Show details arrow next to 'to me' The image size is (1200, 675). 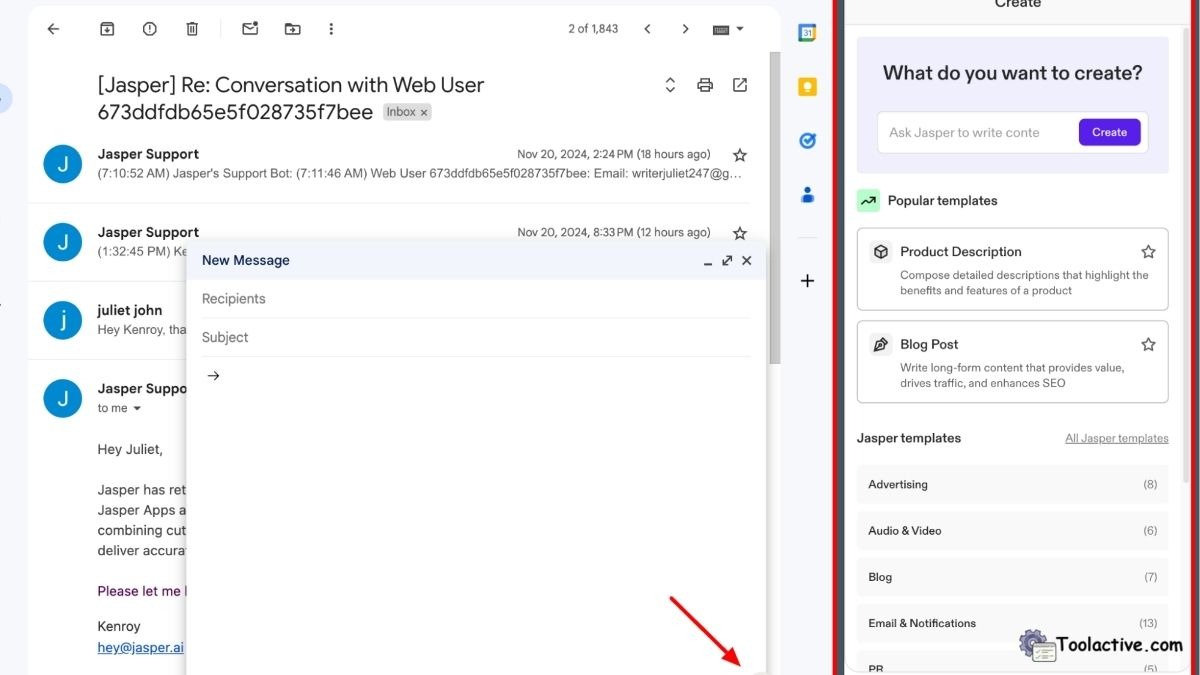pyautogui.click(x=138, y=409)
